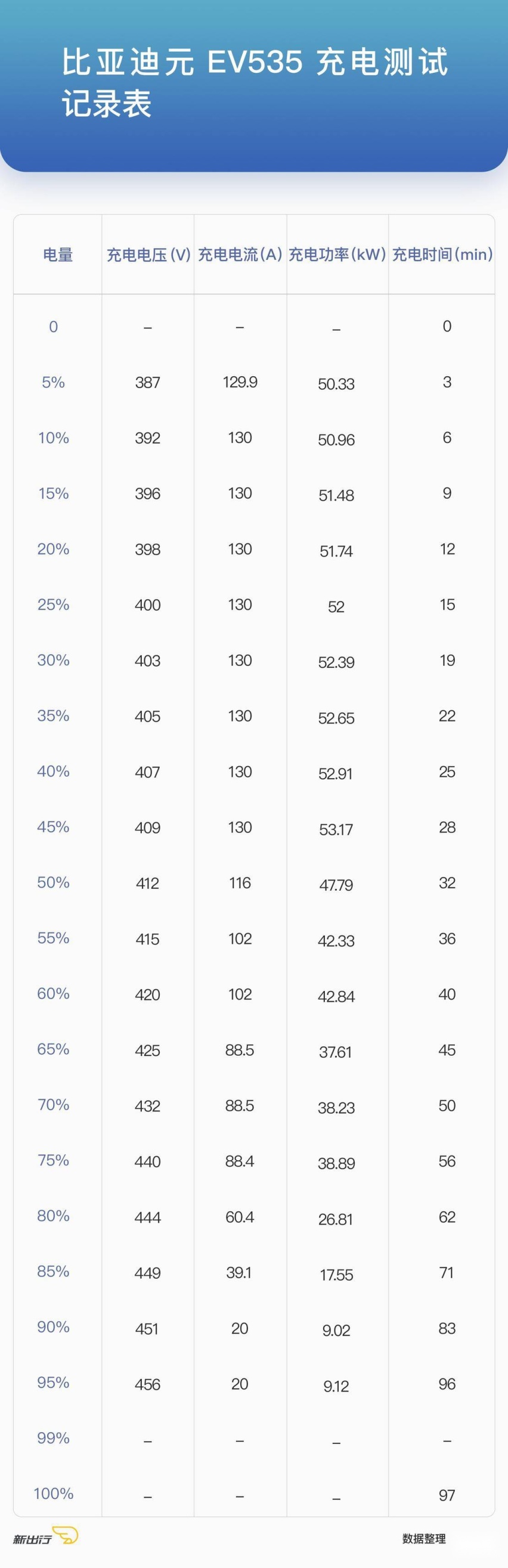The image size is (508, 1568).
Task: Select the 116 current value cell
Action: [x=240, y=882]
